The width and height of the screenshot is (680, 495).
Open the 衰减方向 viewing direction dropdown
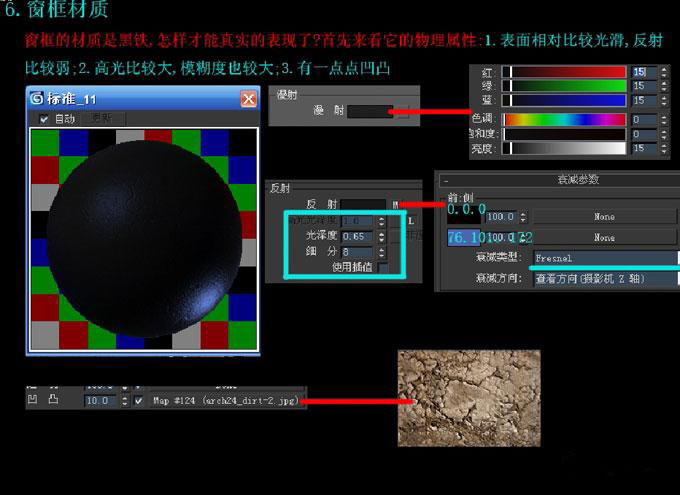tap(606, 279)
